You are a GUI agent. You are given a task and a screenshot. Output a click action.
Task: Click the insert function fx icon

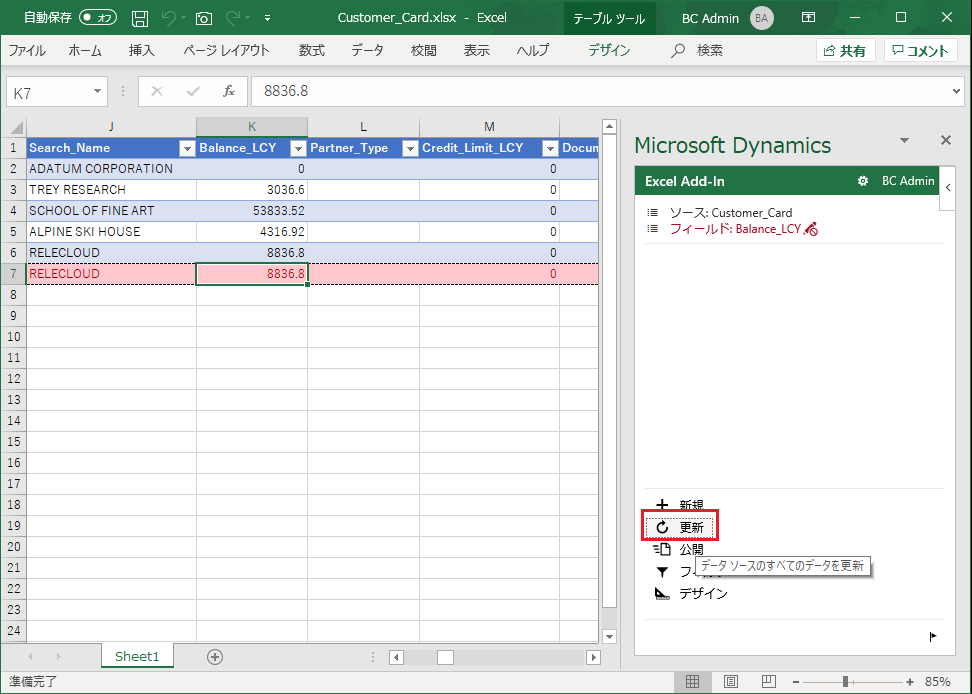(229, 92)
